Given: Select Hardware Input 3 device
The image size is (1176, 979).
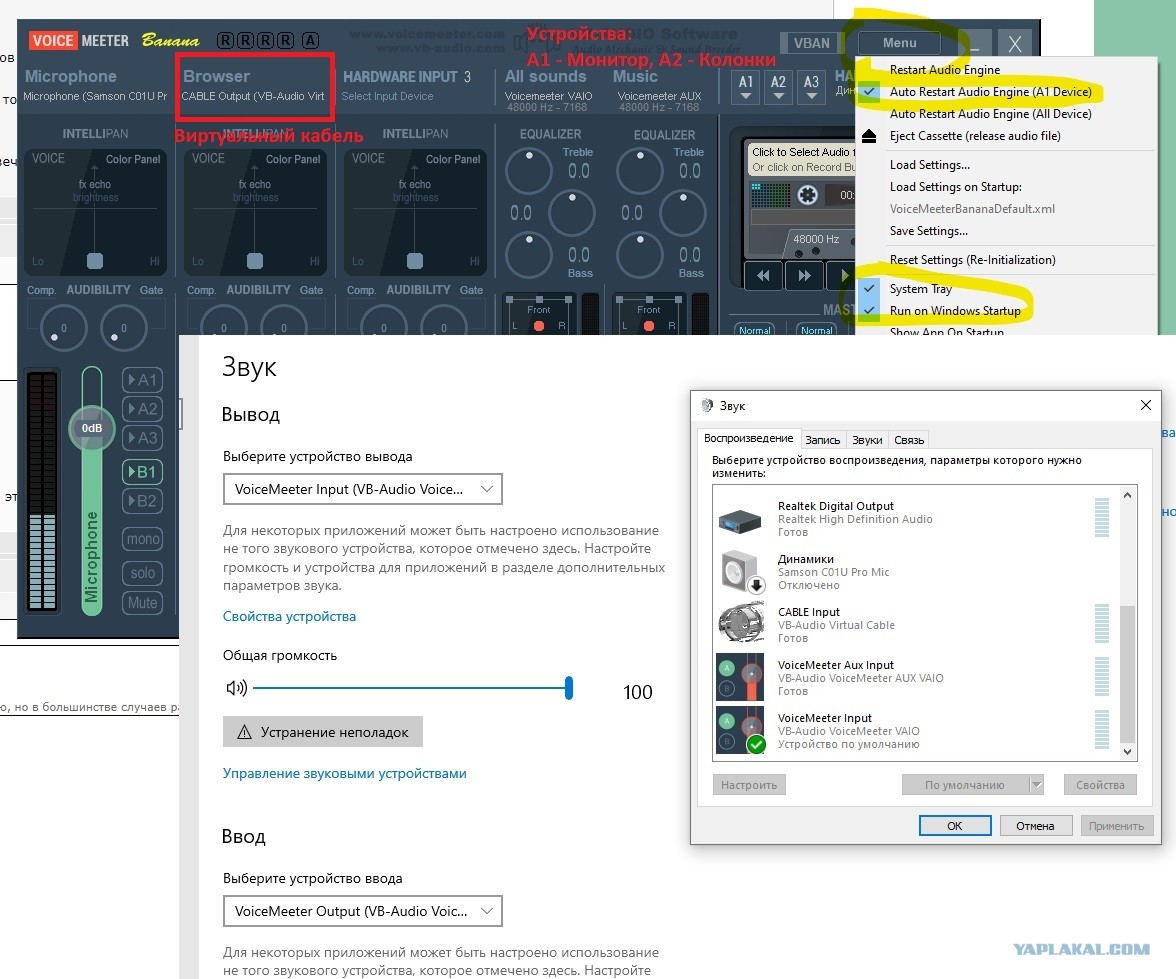Looking at the screenshot, I should coord(387,96).
